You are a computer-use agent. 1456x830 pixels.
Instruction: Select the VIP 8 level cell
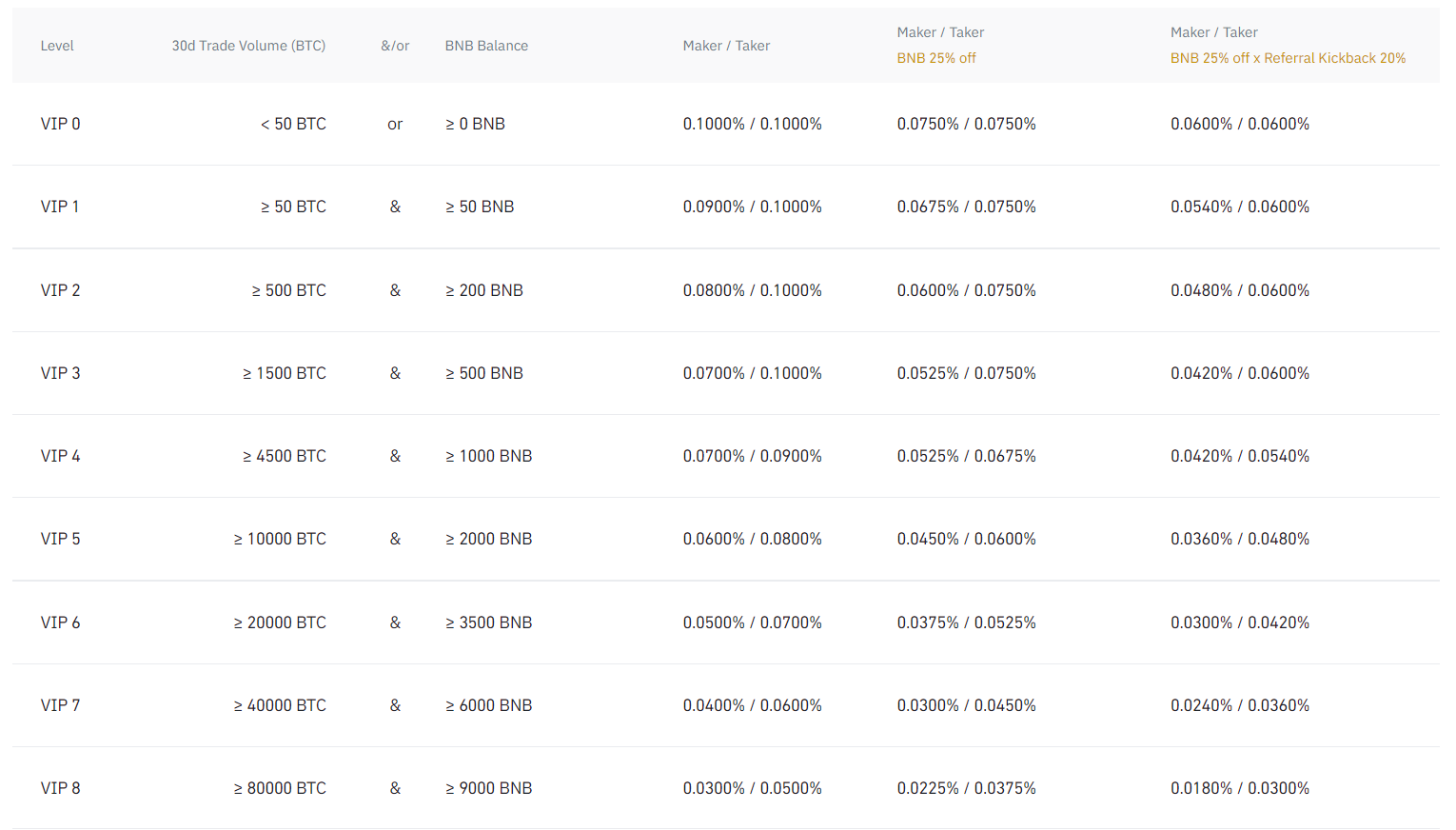pos(60,788)
